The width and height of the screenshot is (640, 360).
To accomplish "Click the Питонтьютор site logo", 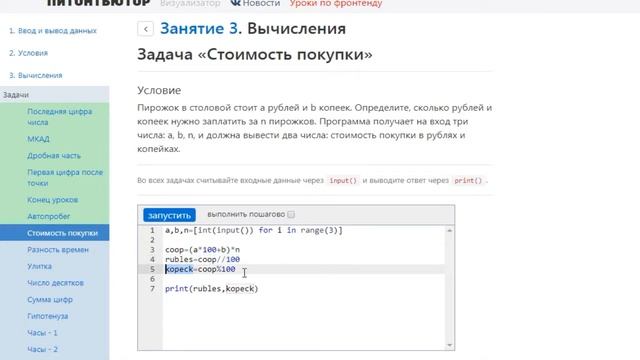I will pos(99,3).
